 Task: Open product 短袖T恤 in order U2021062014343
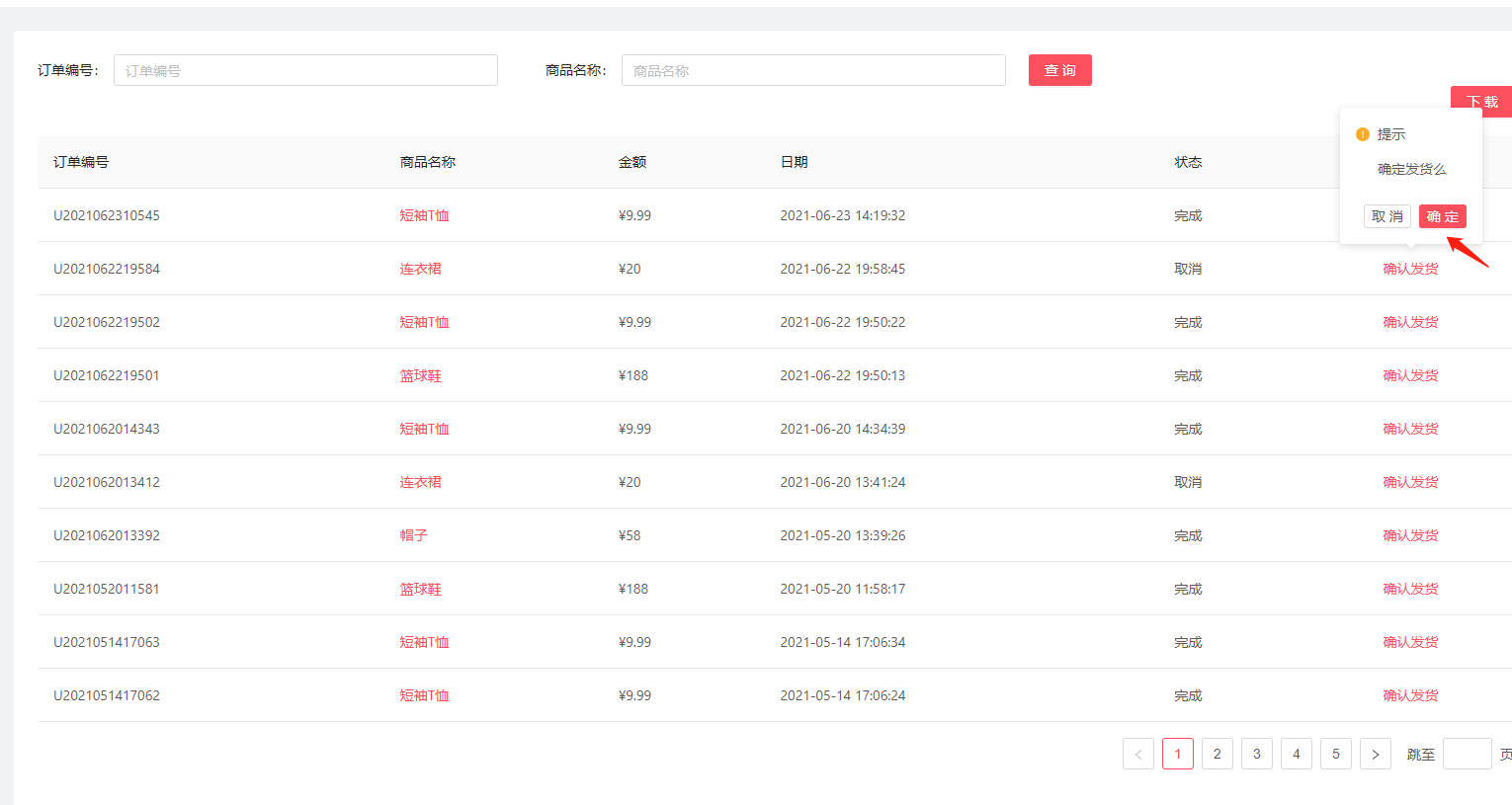(424, 429)
